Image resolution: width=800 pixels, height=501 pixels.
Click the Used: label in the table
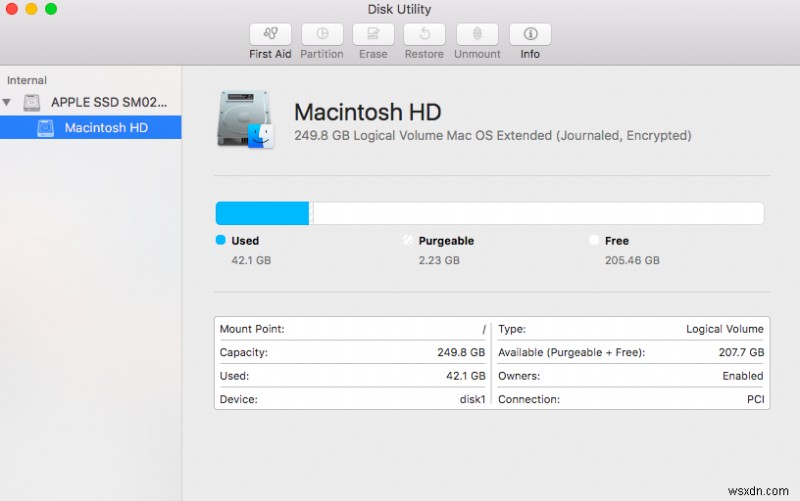(234, 376)
